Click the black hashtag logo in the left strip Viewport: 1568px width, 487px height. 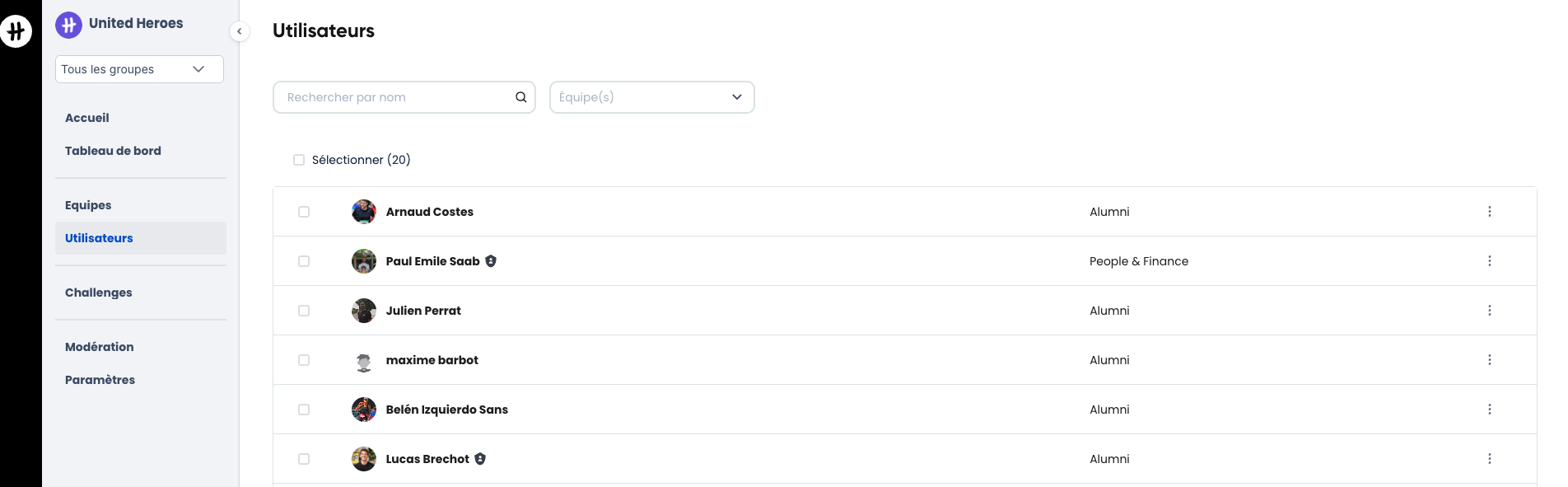coord(16,31)
